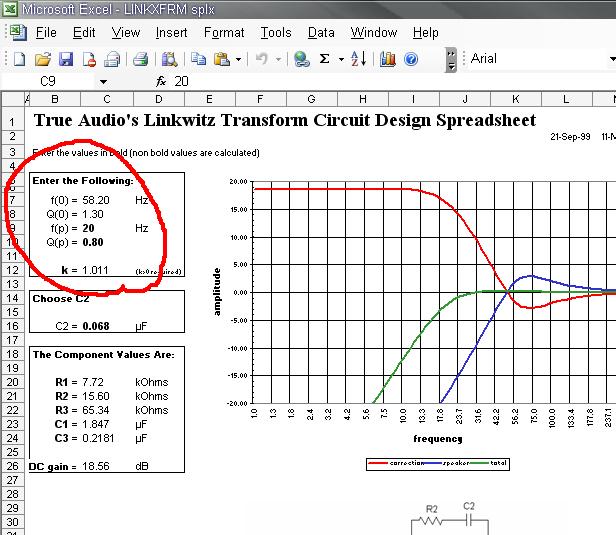Click the E-mail/fax document icon
The width and height of the screenshot is (616, 535).
click(x=112, y=59)
